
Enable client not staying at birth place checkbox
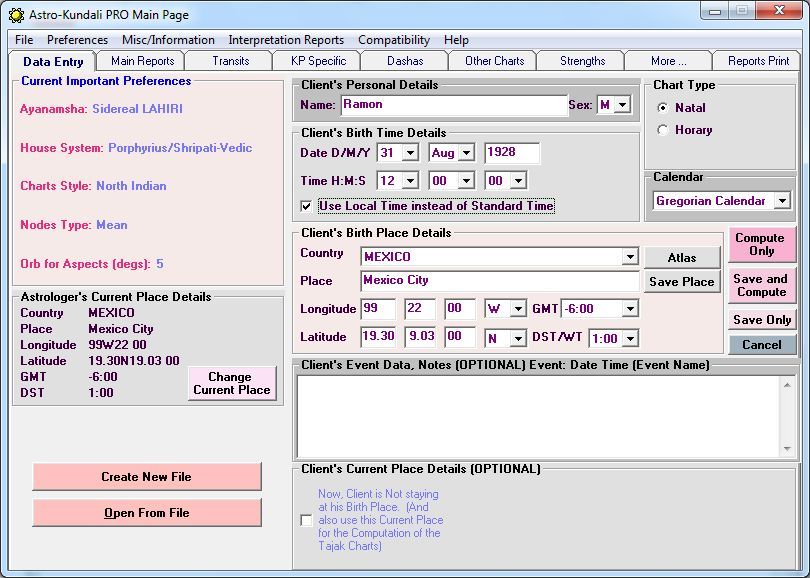[306, 520]
